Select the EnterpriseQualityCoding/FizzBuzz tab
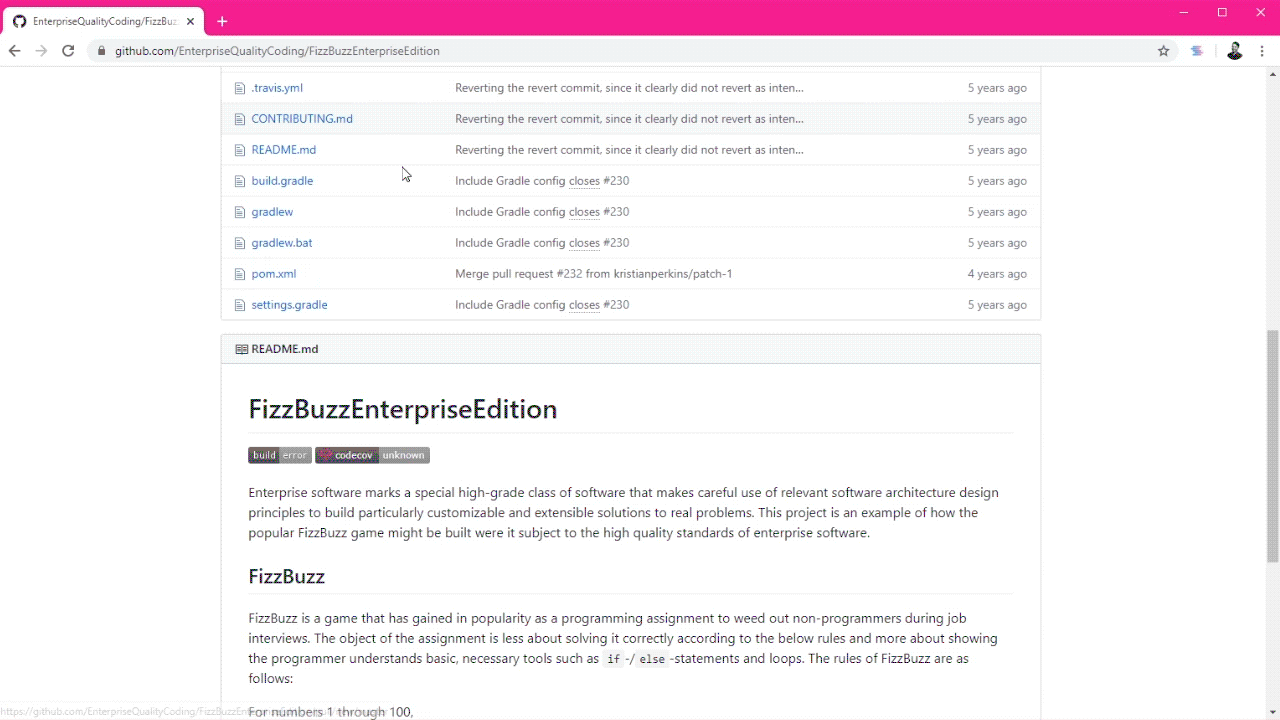 tap(103, 21)
